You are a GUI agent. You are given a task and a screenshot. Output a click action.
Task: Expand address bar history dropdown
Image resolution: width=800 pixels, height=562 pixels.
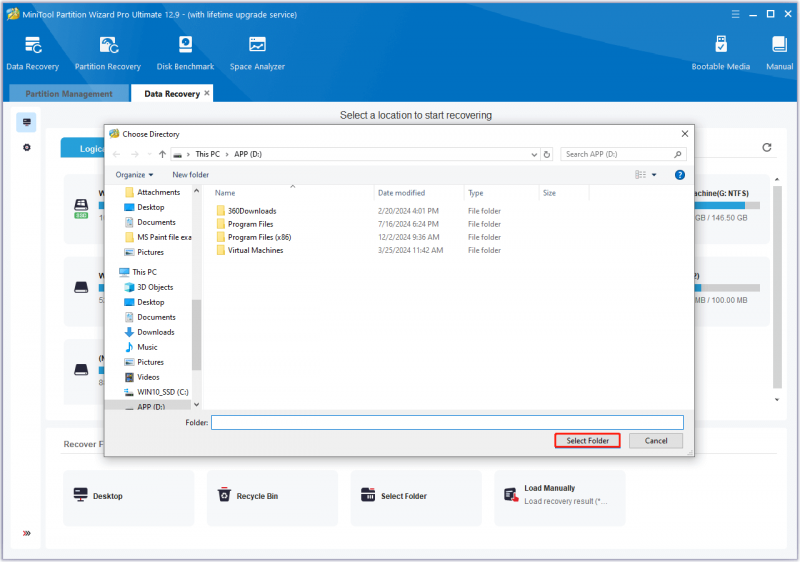[x=534, y=155]
